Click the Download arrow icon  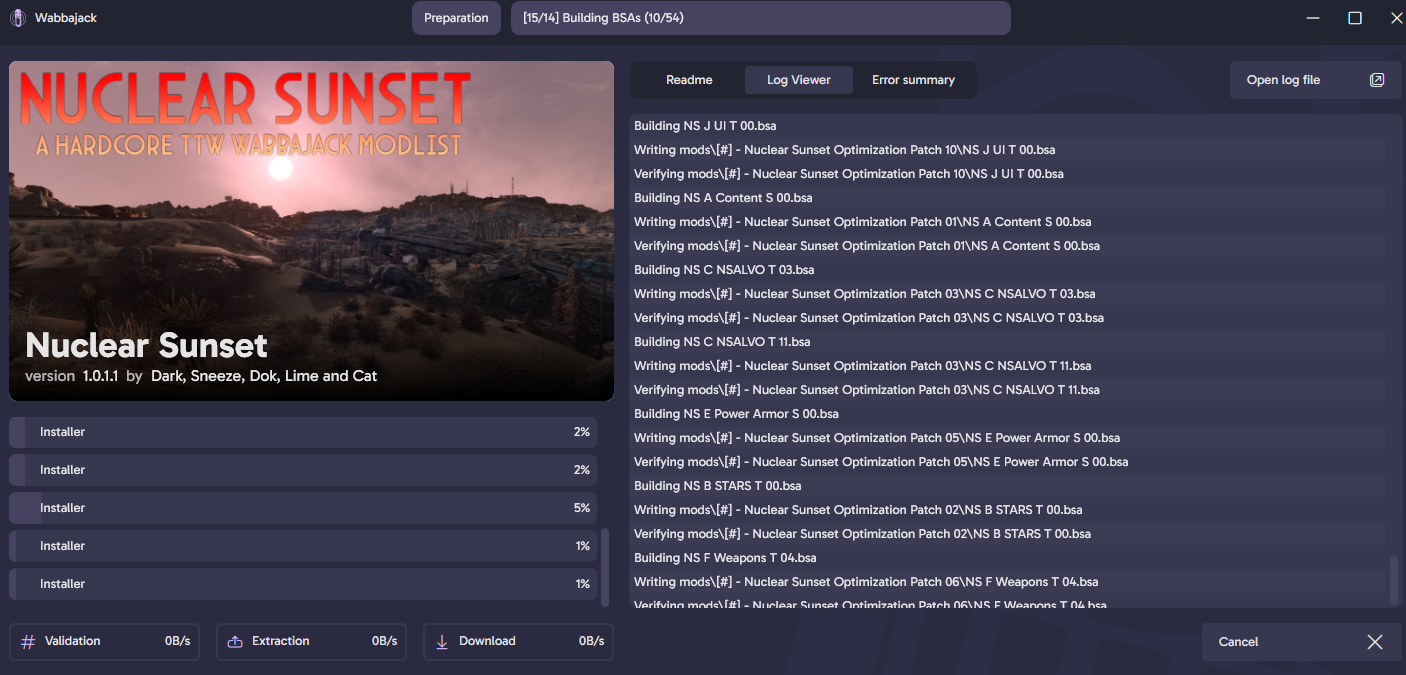tap(442, 642)
